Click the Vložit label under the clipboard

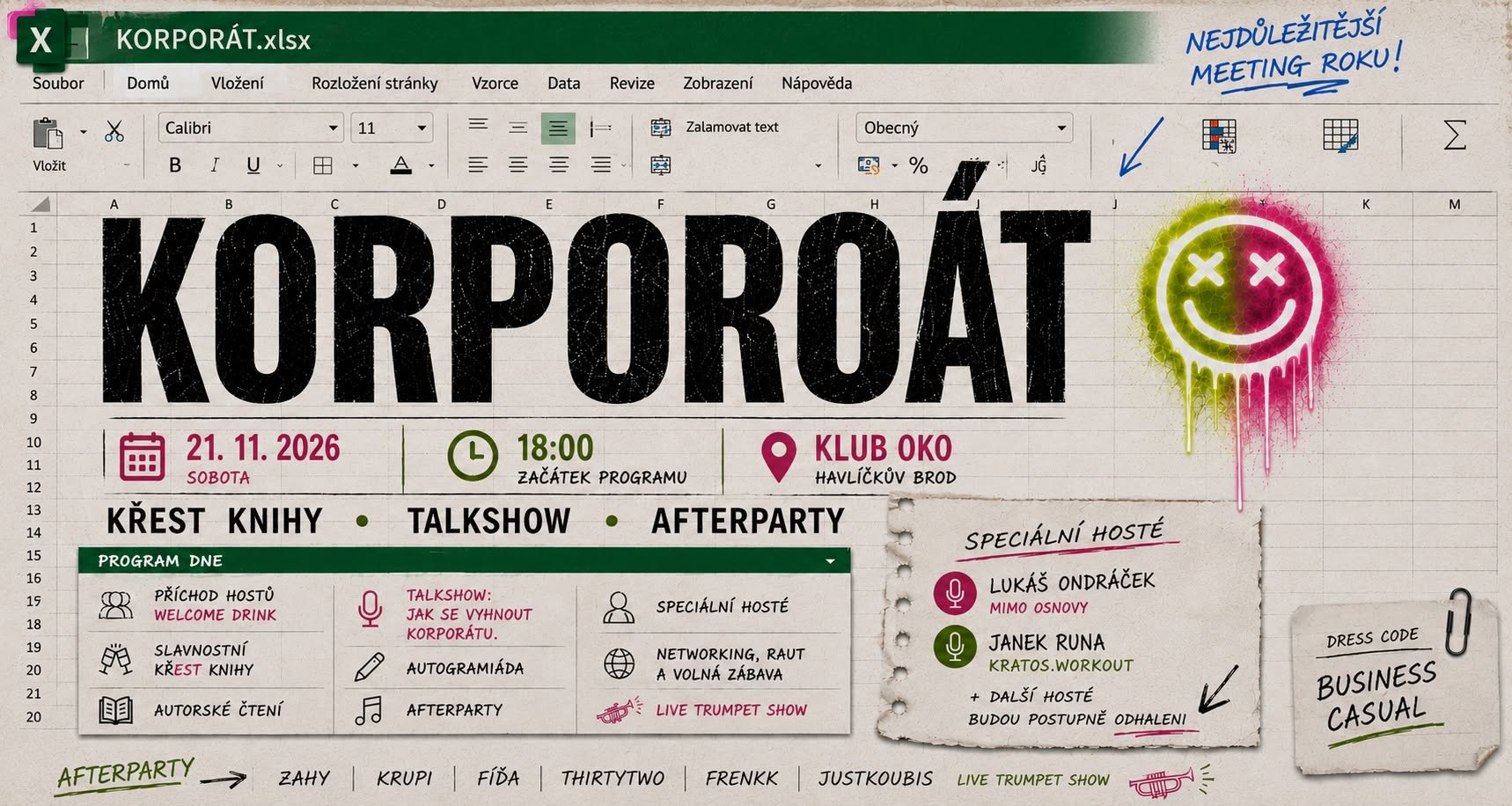coord(49,165)
